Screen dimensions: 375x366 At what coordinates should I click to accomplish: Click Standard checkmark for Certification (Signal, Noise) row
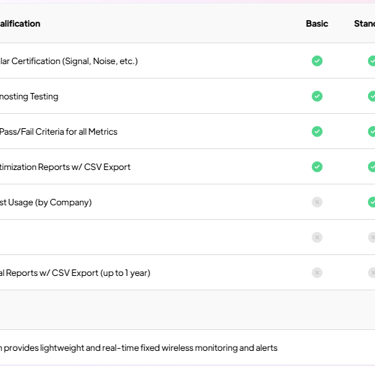click(x=371, y=61)
